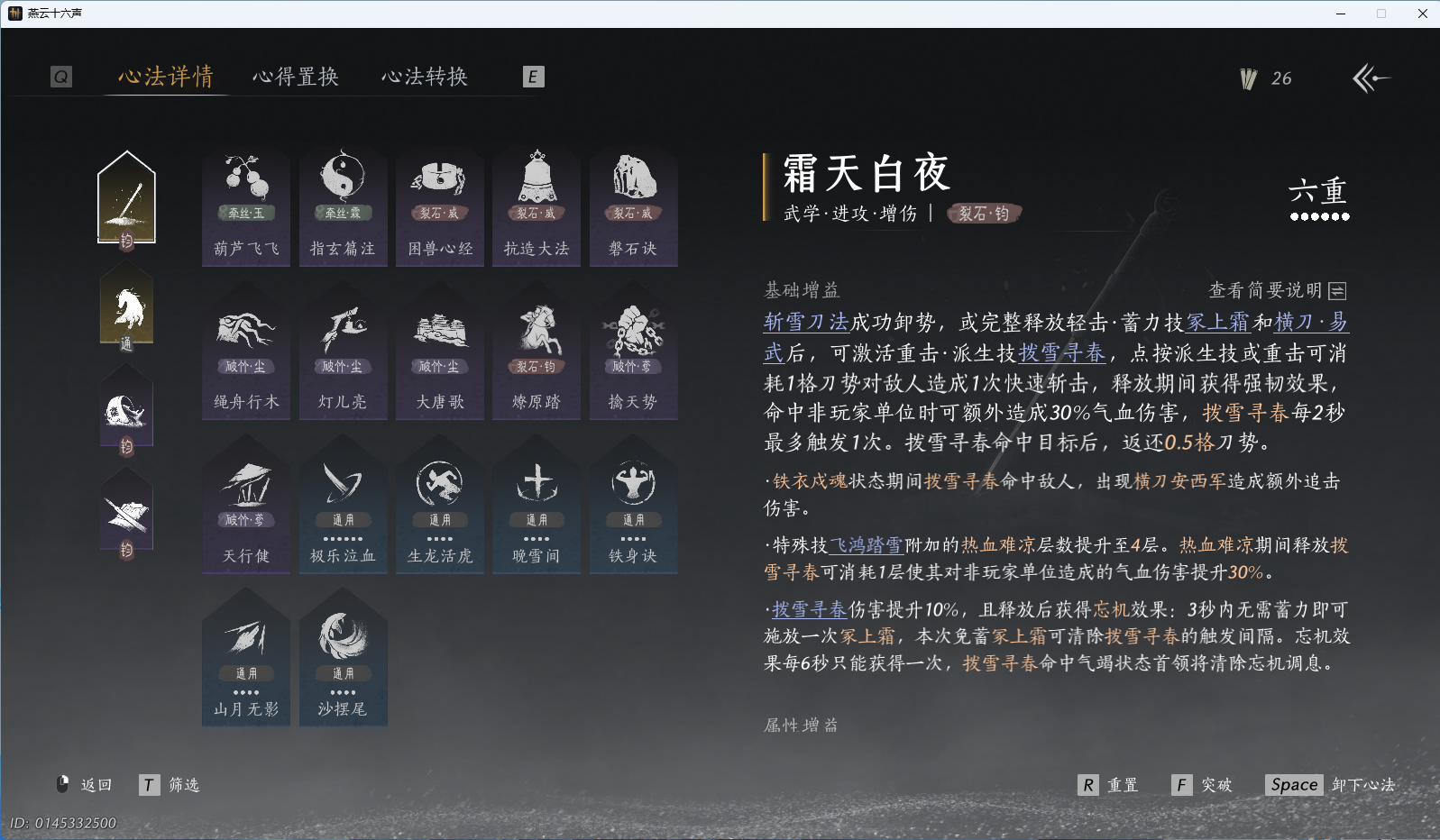Click the Q key previous-tab hint

[x=60, y=77]
